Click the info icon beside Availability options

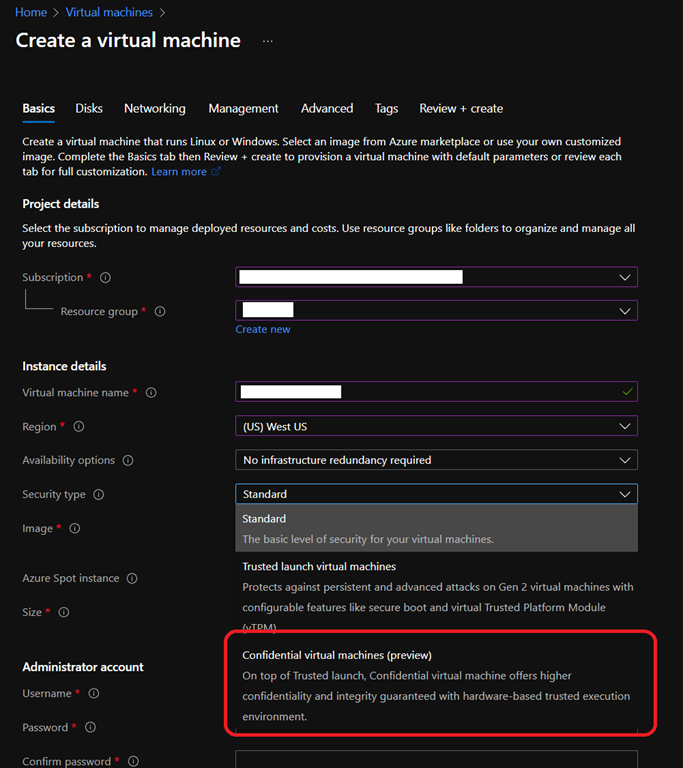[x=128, y=461]
